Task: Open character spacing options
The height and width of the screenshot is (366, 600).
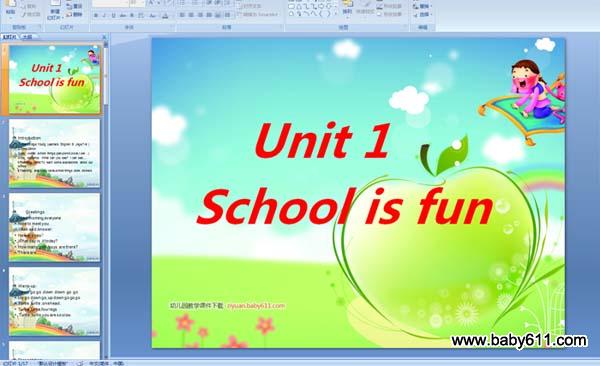Action: coord(141,15)
